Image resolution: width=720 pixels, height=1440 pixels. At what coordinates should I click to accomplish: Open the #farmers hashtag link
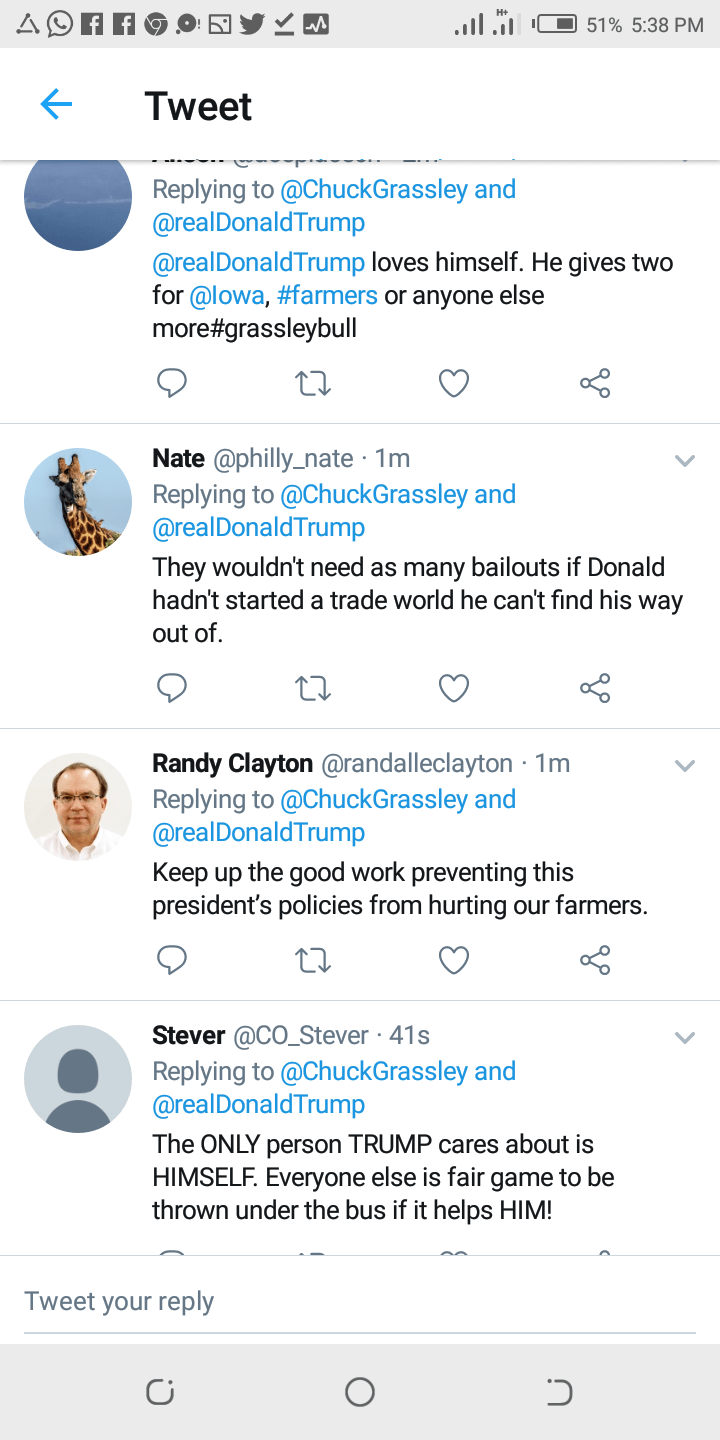[x=327, y=296]
